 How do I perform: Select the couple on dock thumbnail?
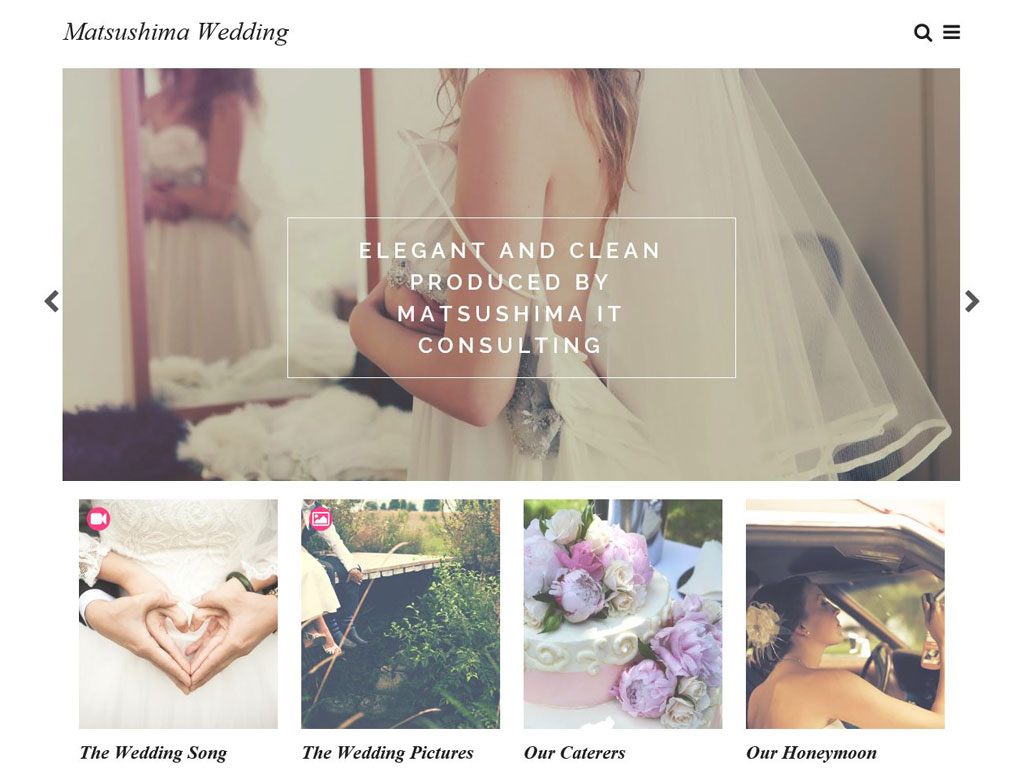click(x=400, y=614)
